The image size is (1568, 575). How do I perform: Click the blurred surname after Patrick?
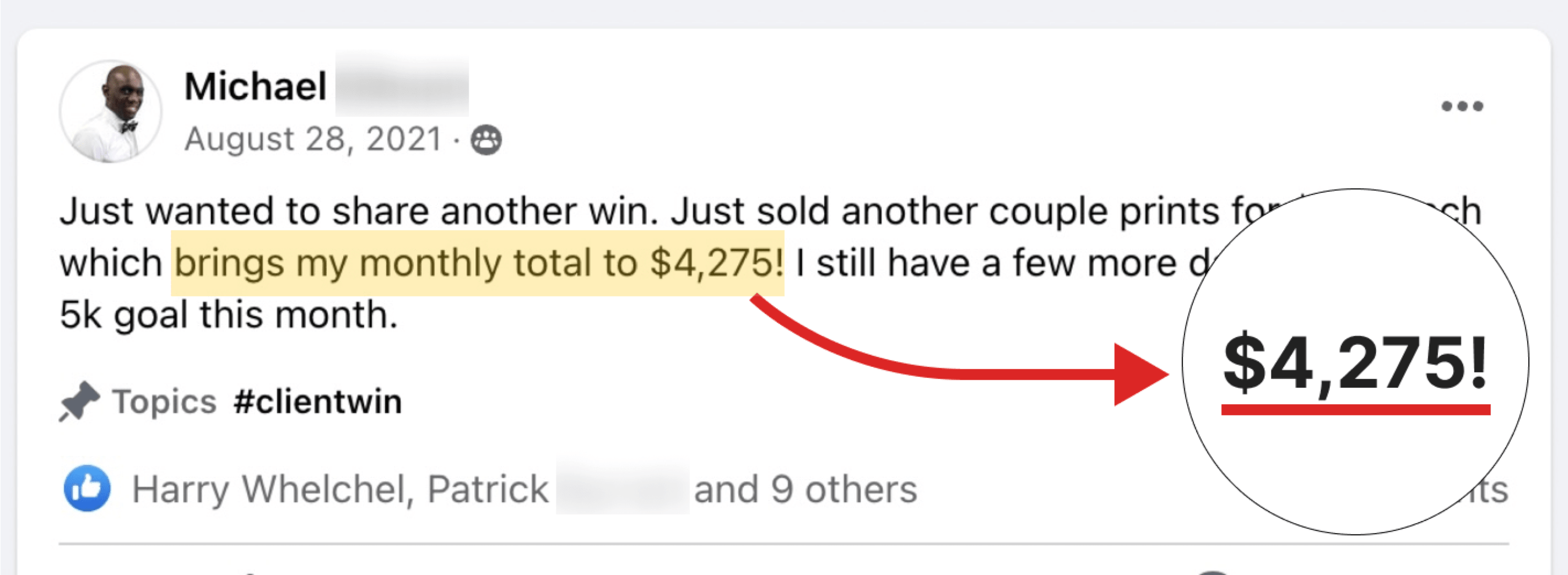[622, 489]
